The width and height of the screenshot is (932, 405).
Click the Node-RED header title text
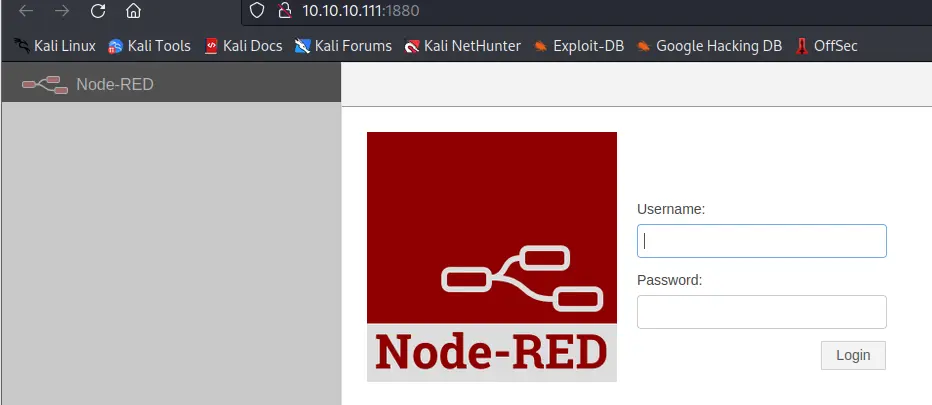coord(115,84)
